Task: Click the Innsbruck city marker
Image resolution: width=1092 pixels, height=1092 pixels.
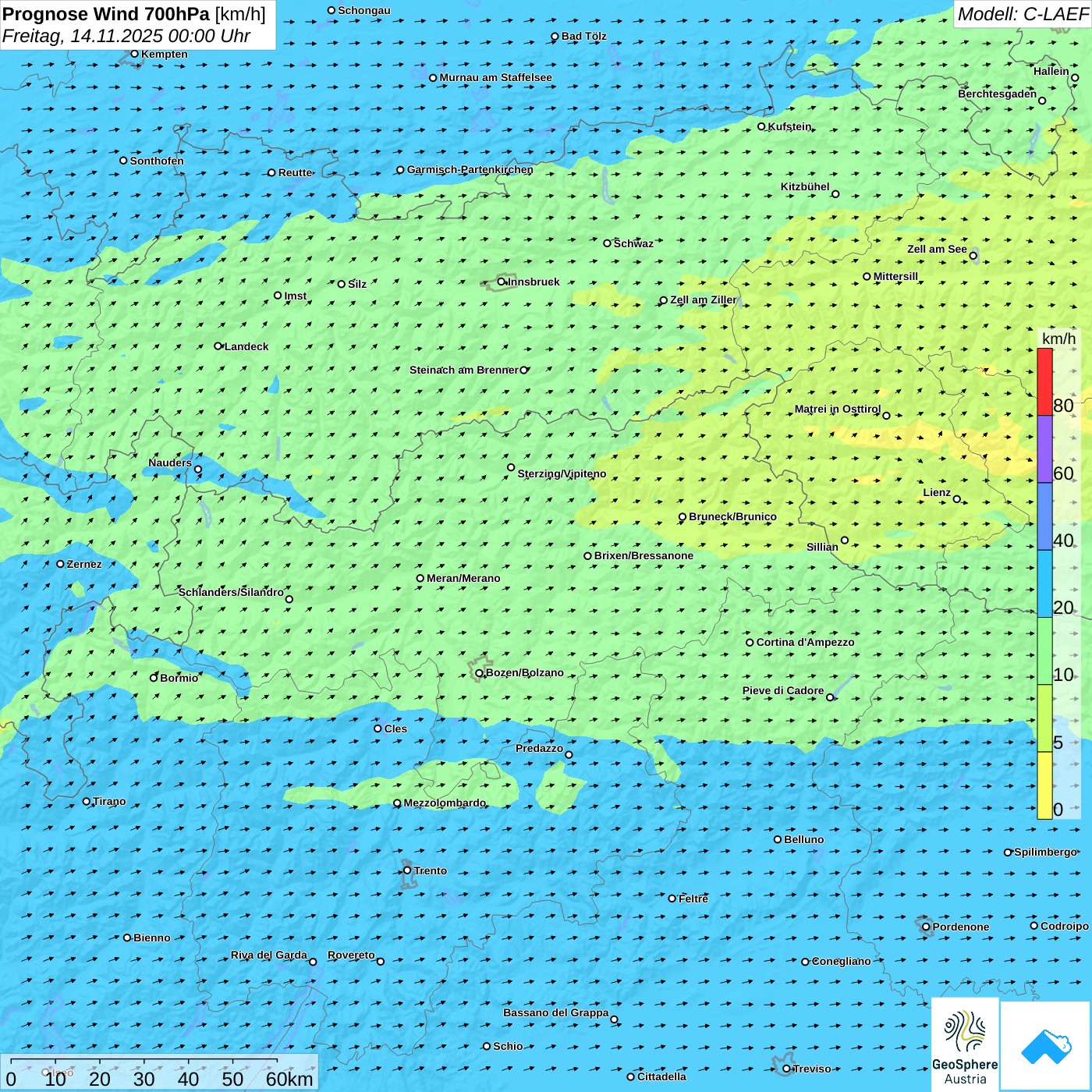Action: point(502,282)
